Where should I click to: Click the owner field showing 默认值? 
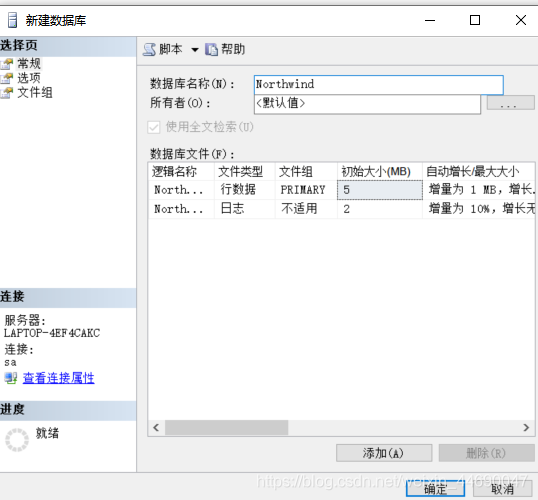click(x=367, y=104)
